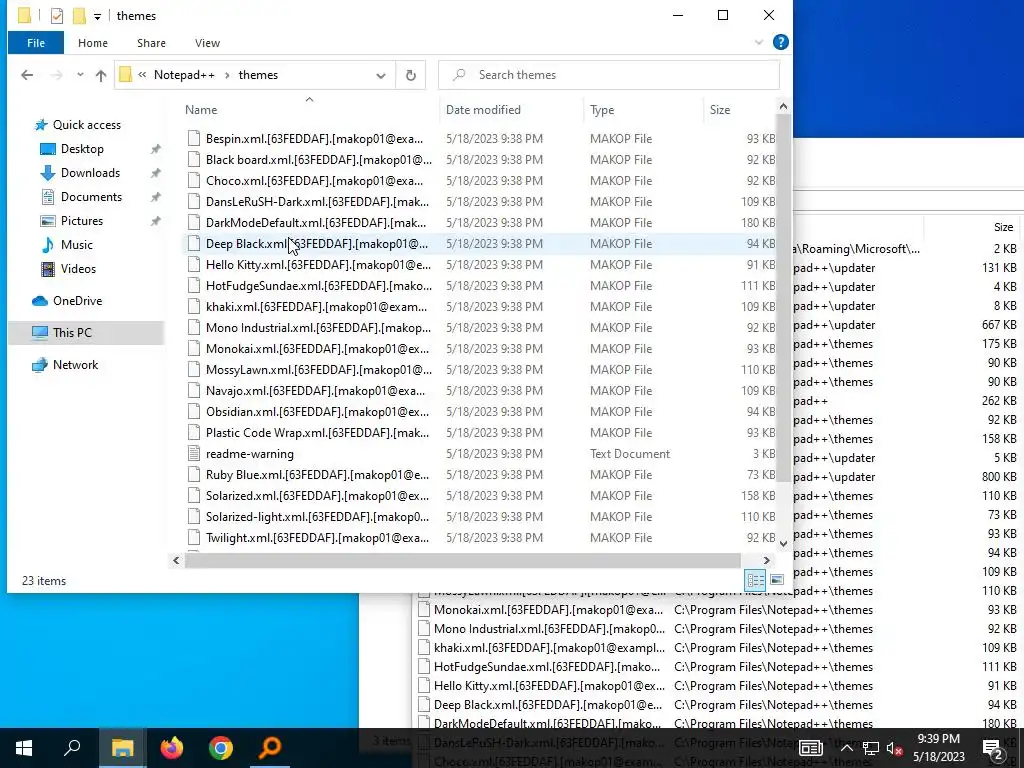Viewport: 1024px width, 768px height.
Task: Open Explorer help icon
Action: tap(780, 42)
